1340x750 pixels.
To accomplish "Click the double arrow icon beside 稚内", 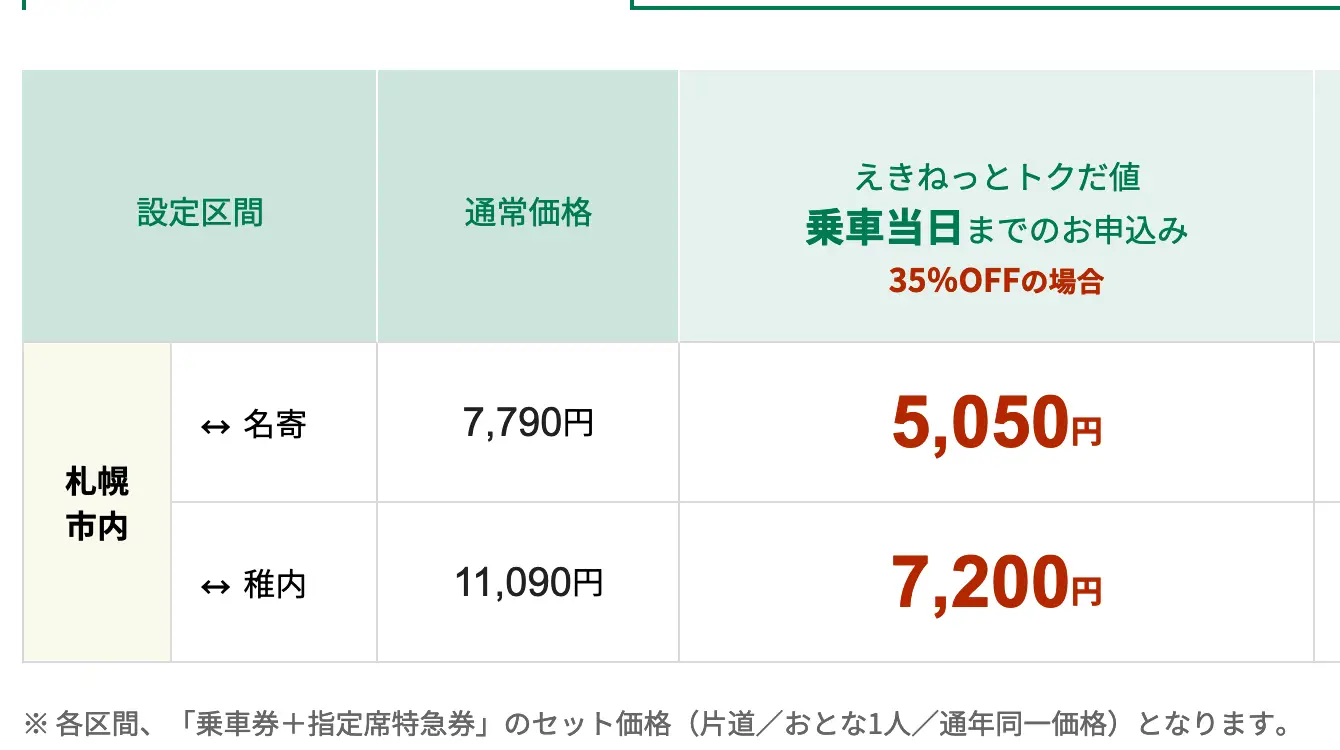I will pos(216,587).
